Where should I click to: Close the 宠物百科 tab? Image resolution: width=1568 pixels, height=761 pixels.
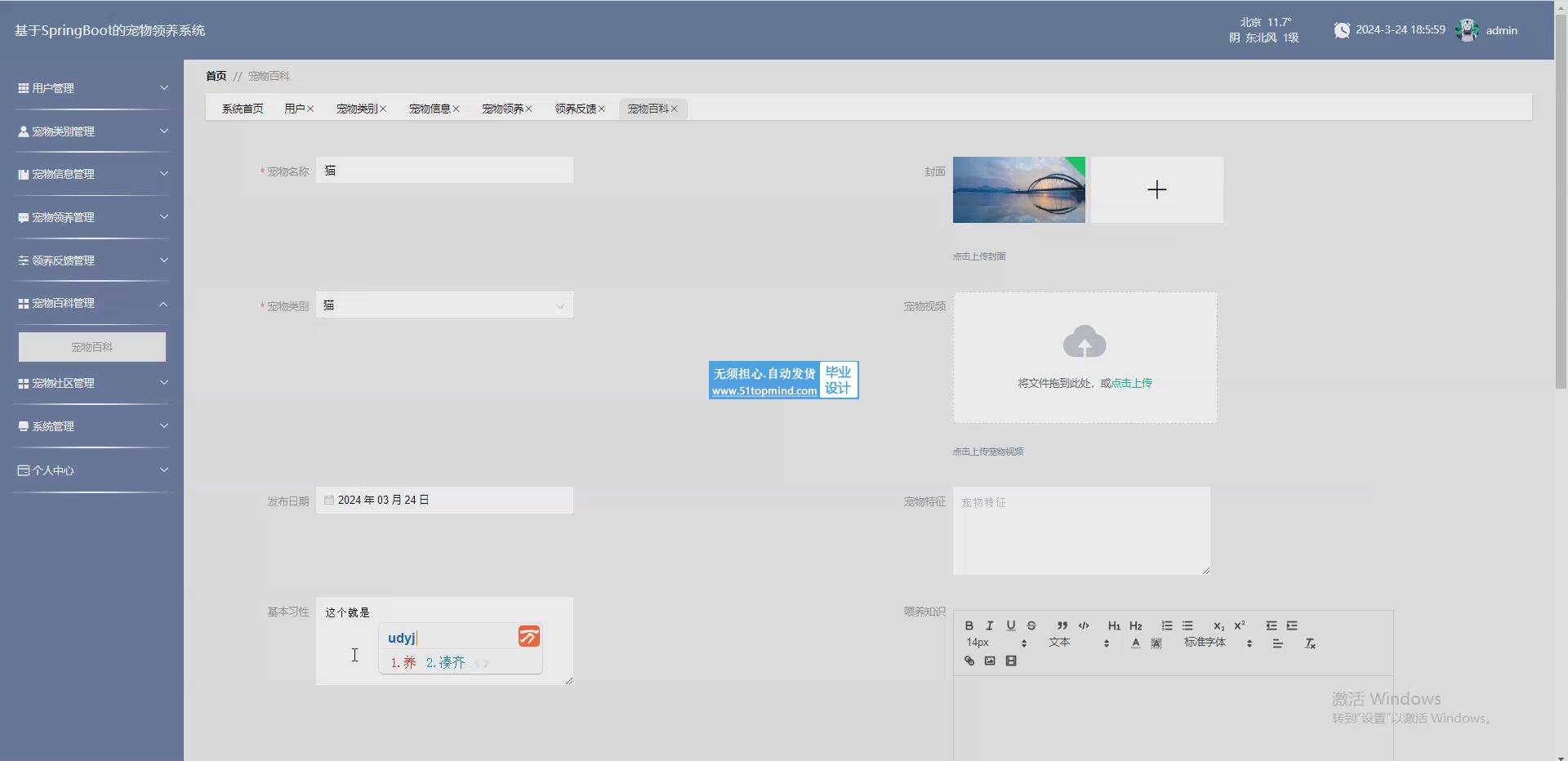[x=675, y=109]
